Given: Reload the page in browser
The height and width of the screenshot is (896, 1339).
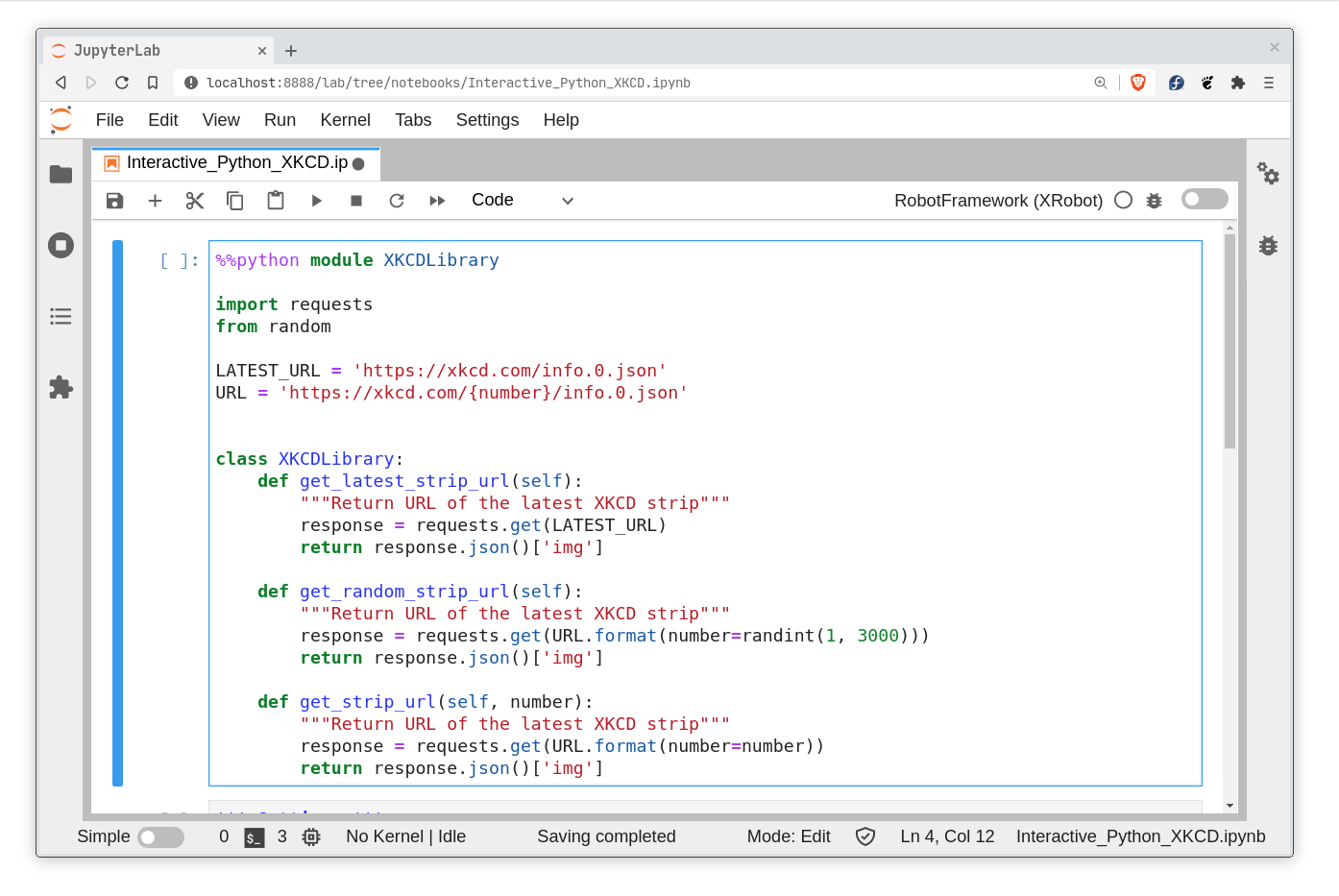Looking at the screenshot, I should pyautogui.click(x=122, y=83).
